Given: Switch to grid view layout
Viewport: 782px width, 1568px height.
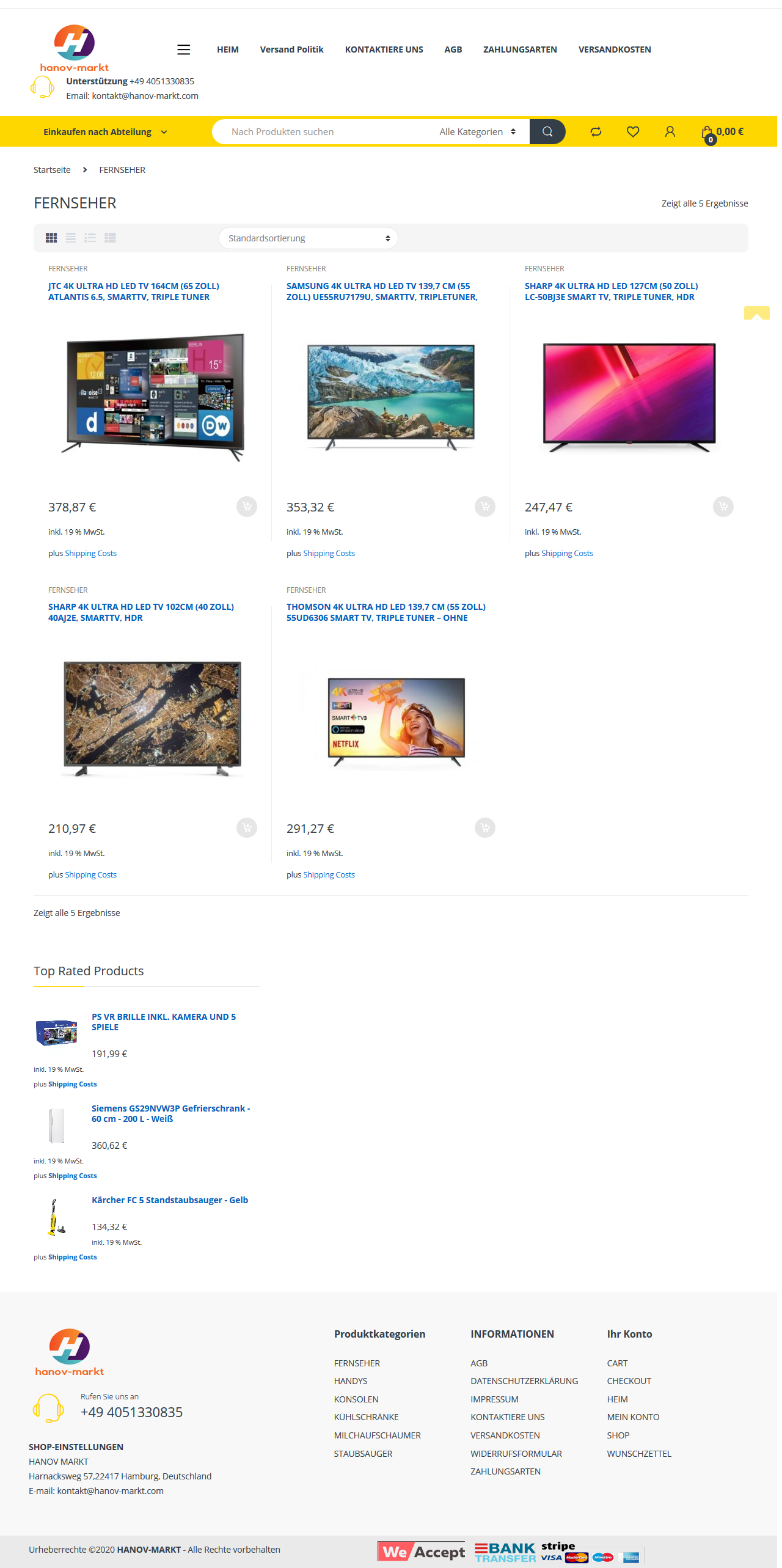Looking at the screenshot, I should tap(51, 238).
